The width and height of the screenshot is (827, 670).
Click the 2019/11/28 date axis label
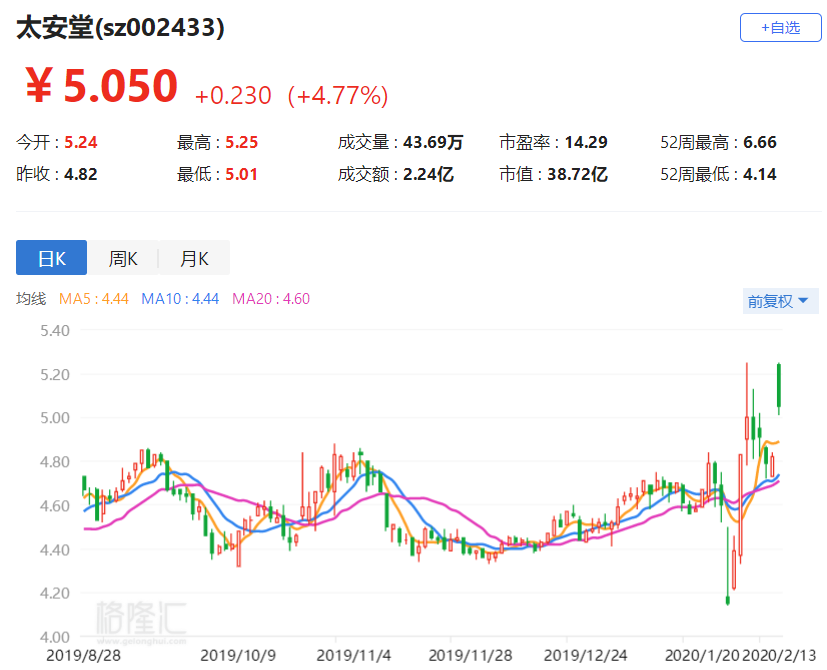point(470,656)
